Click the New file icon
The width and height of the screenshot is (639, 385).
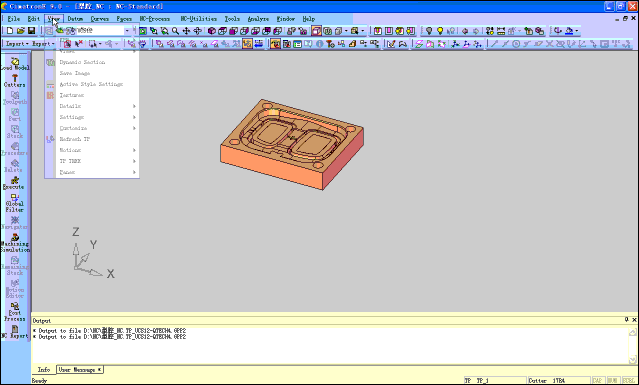pos(10,31)
